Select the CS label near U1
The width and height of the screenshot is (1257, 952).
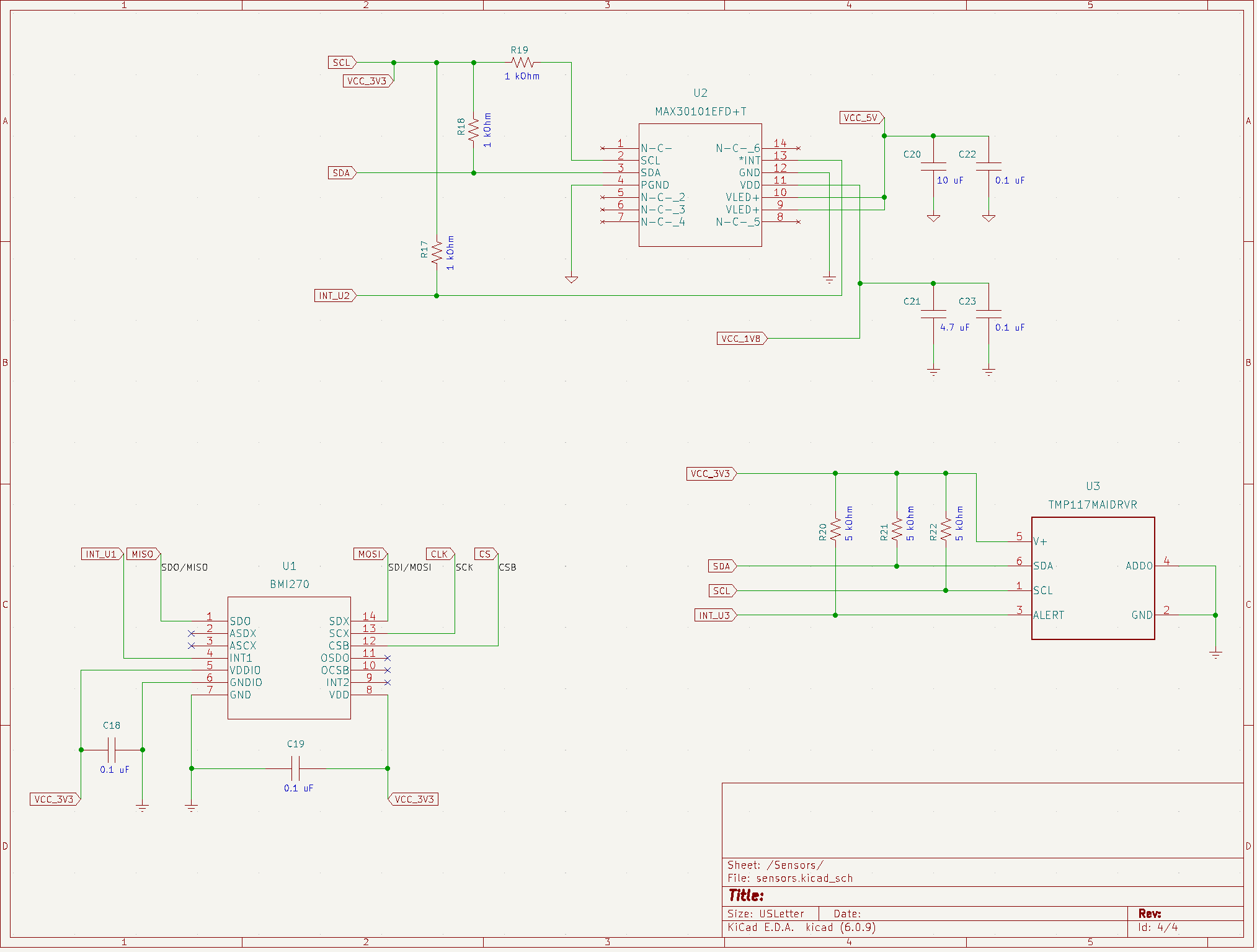pyautogui.click(x=486, y=553)
